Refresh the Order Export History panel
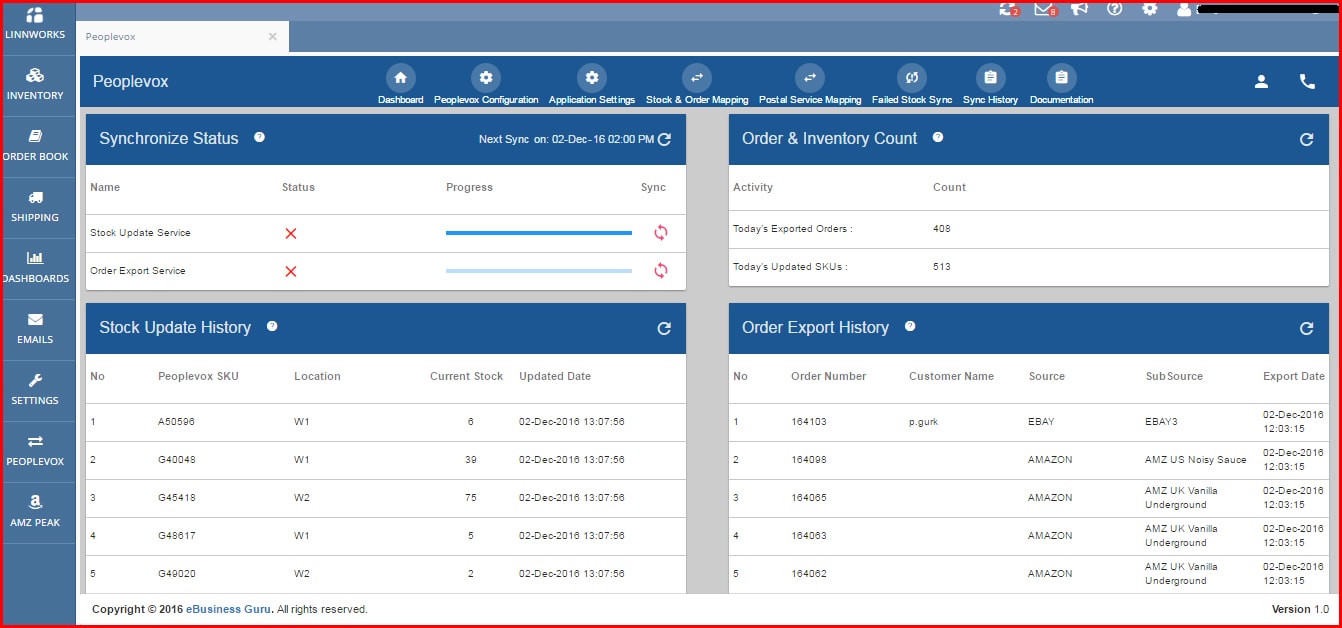The width and height of the screenshot is (1342, 628). point(1306,329)
